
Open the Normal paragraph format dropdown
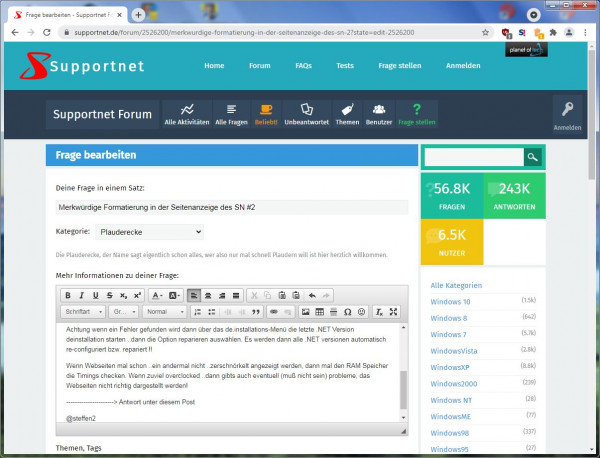tap(165, 312)
